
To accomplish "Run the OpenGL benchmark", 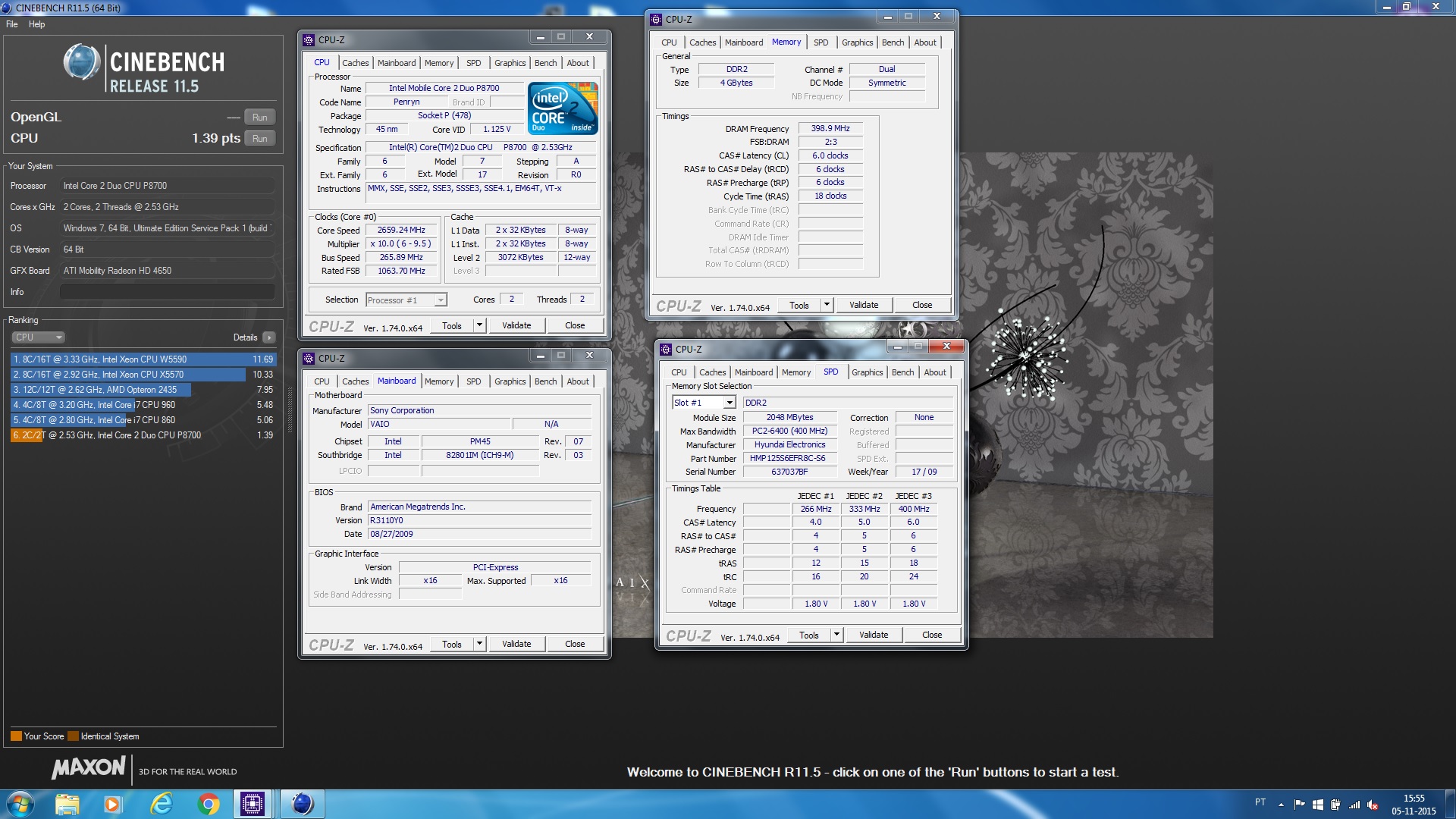I will tap(260, 118).
